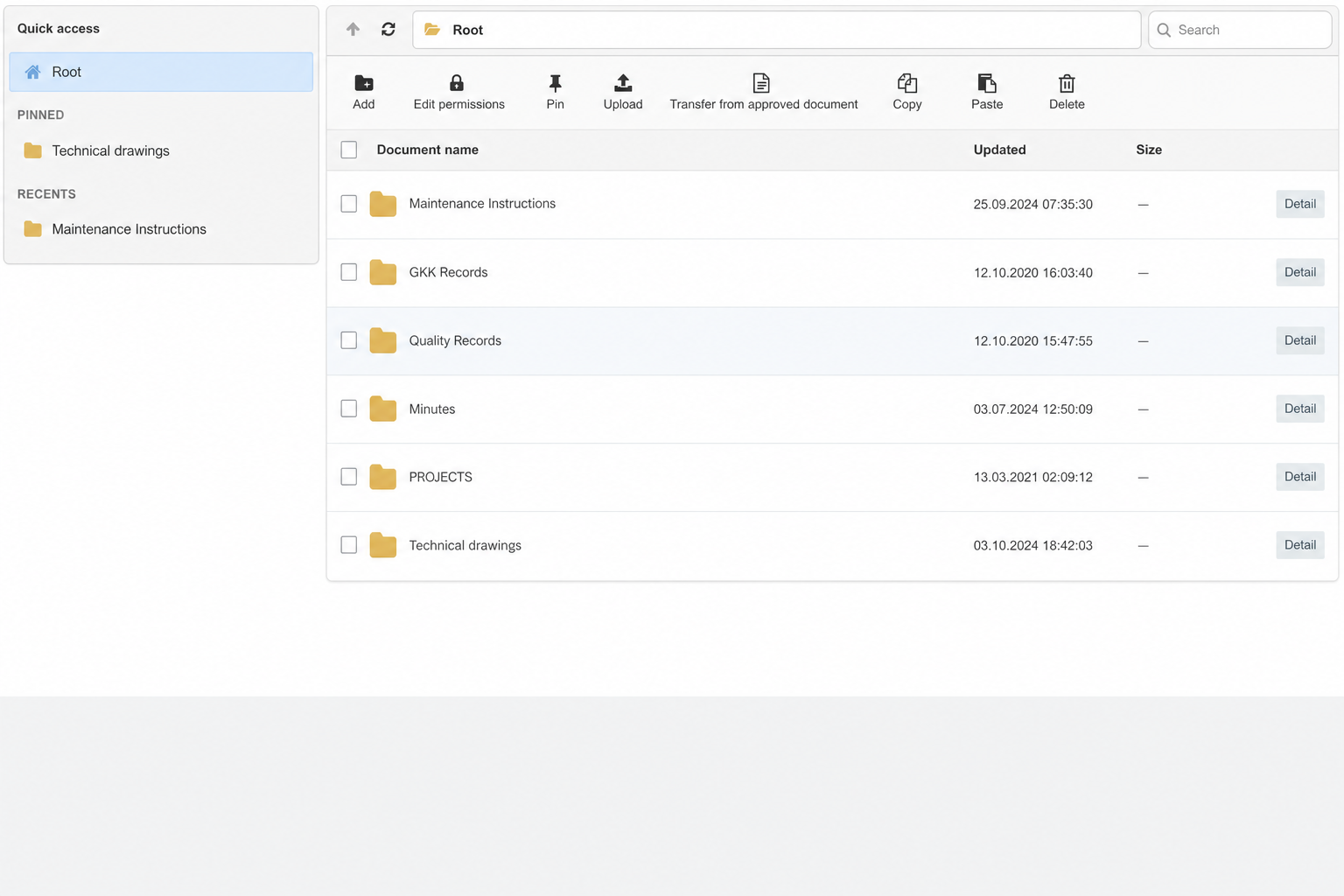Open the Quality Records folder name
Screen dimensions: 1344x896
455,340
